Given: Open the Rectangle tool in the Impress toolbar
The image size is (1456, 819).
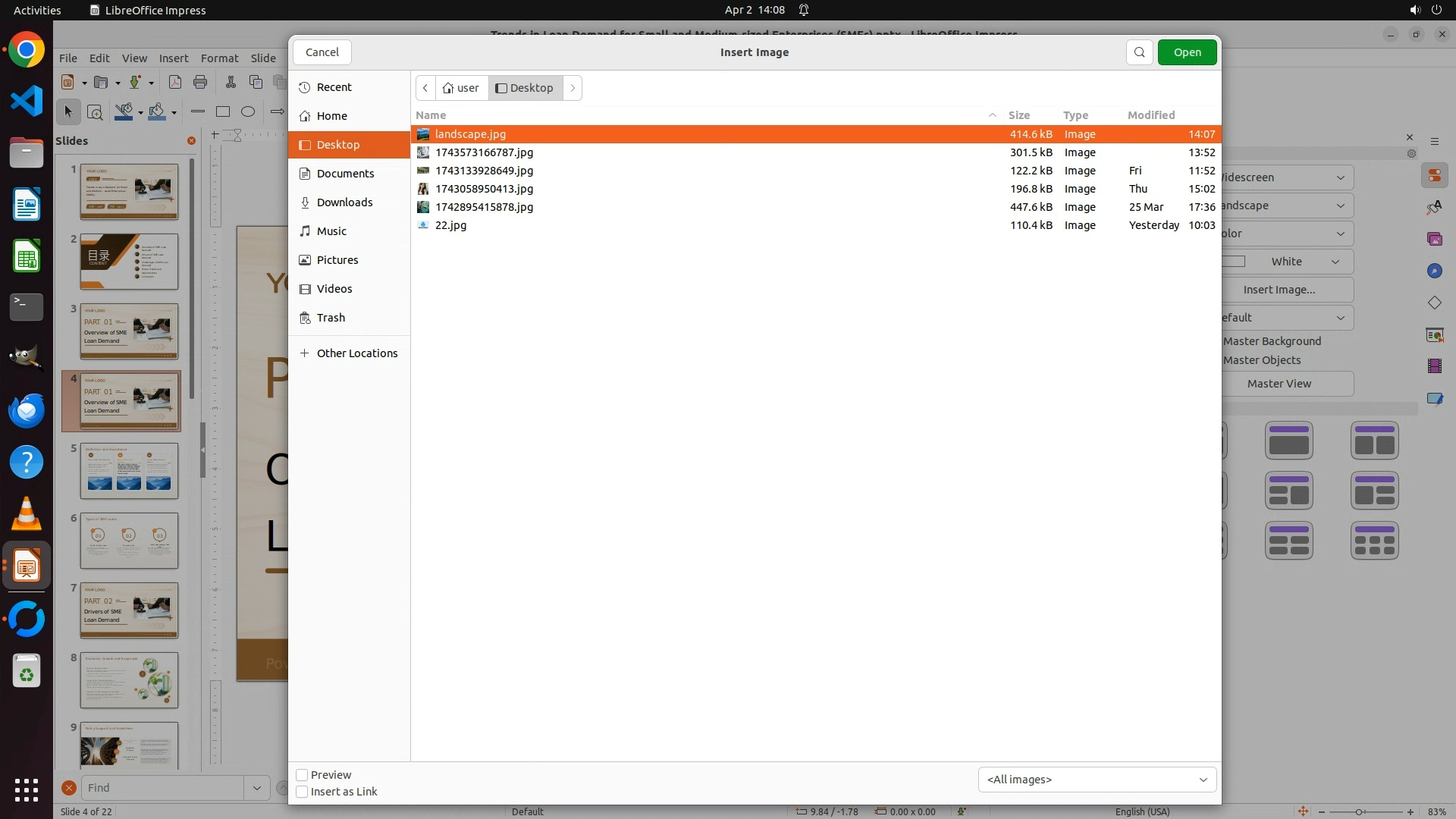Looking at the screenshot, I should tap(223, 112).
